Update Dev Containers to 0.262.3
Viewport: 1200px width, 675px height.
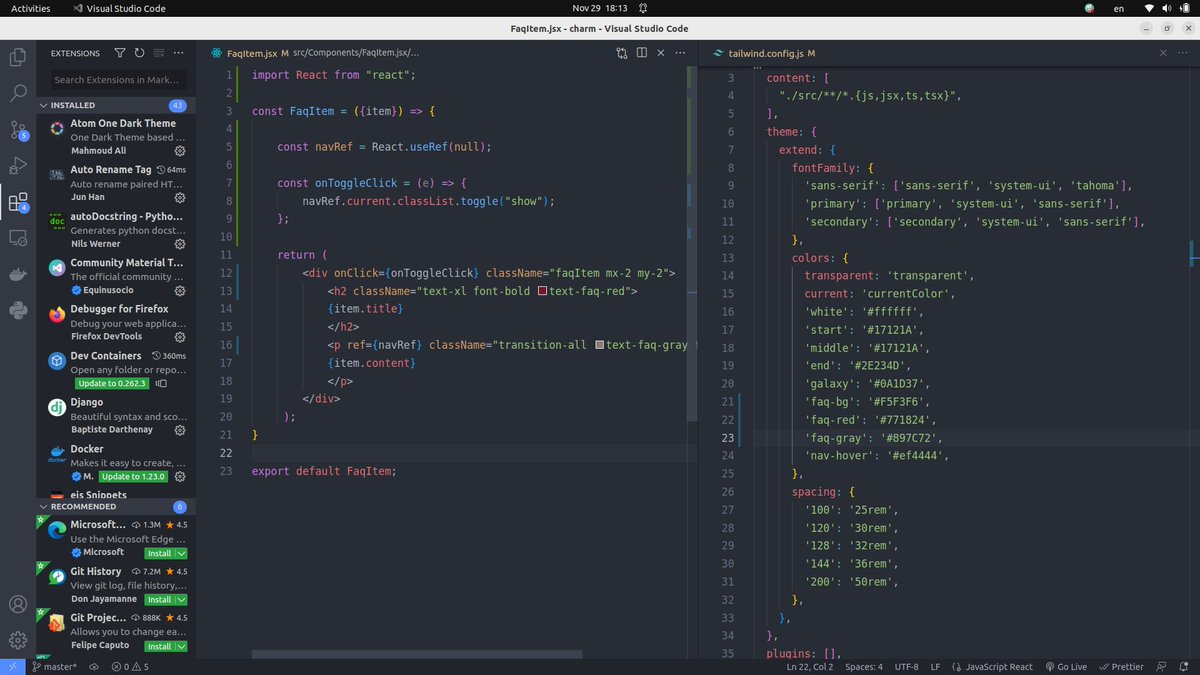click(x=112, y=383)
